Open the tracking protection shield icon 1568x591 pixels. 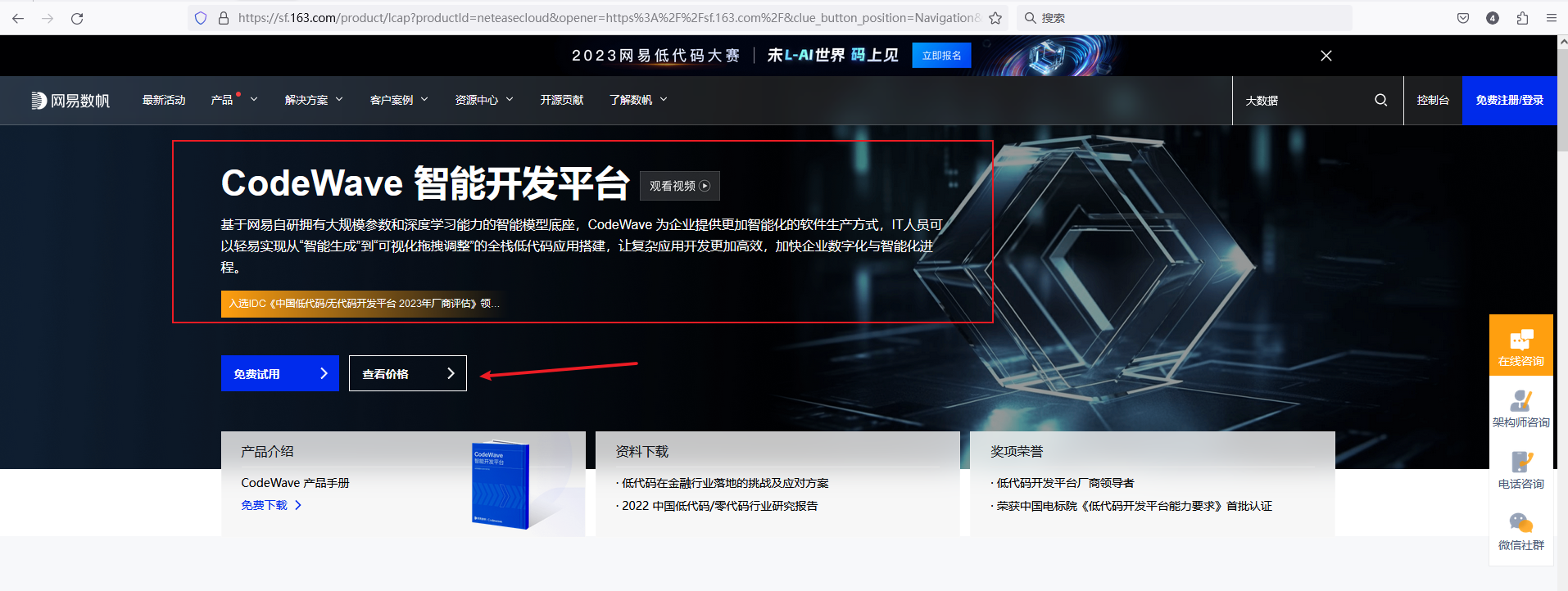tap(201, 18)
